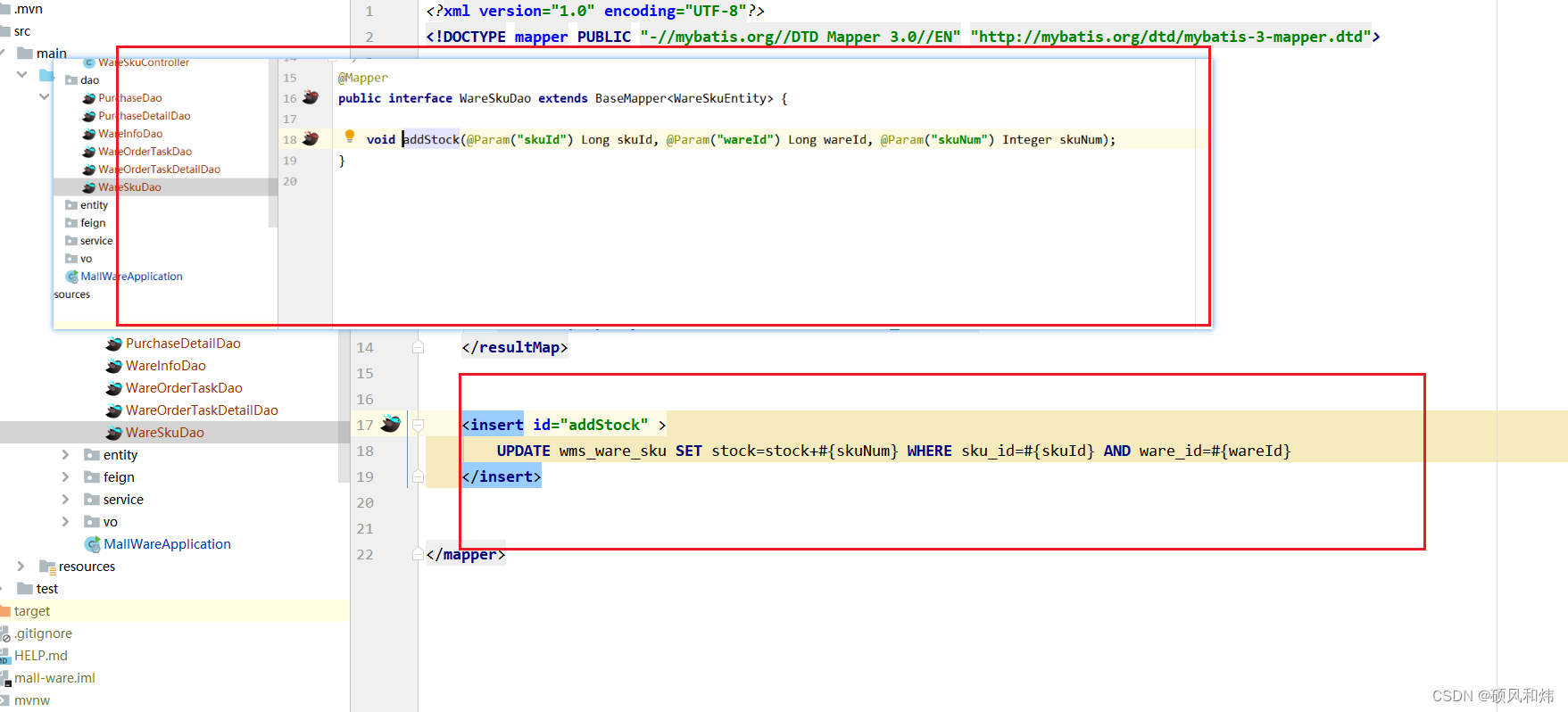Image resolution: width=1568 pixels, height=712 pixels.
Task: Click the addStock method name in the popup editor
Action: [x=431, y=139]
